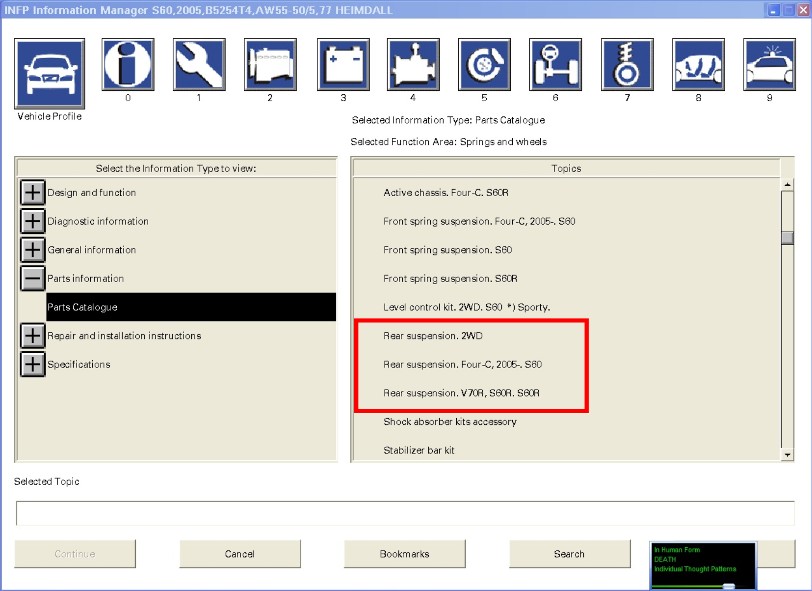This screenshot has width=812, height=591.
Task: Choose the Stabilizer bar kit topic
Action: [419, 451]
